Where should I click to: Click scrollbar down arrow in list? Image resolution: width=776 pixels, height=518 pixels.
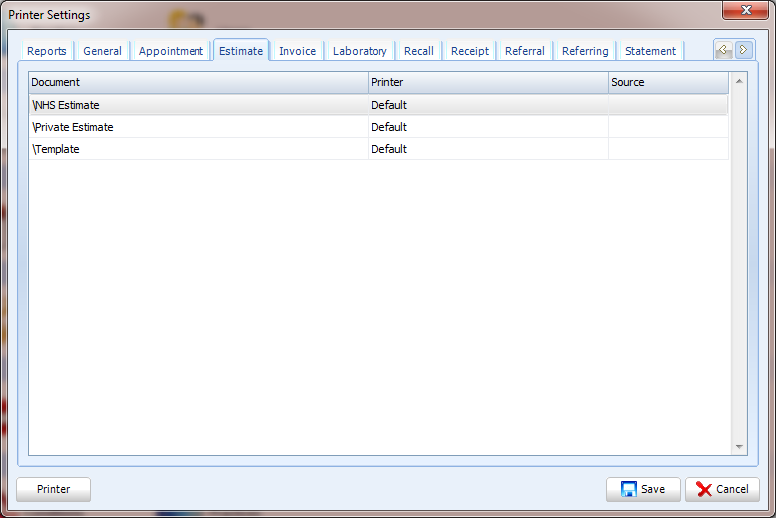pyautogui.click(x=739, y=446)
